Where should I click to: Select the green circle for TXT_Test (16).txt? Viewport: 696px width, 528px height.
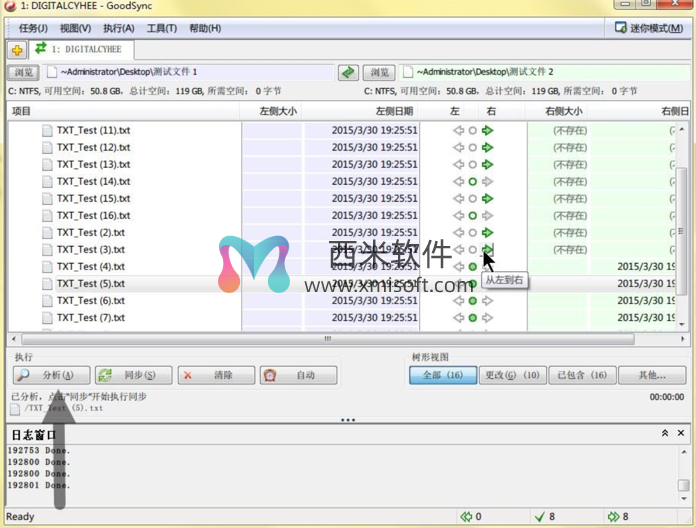(x=473, y=215)
